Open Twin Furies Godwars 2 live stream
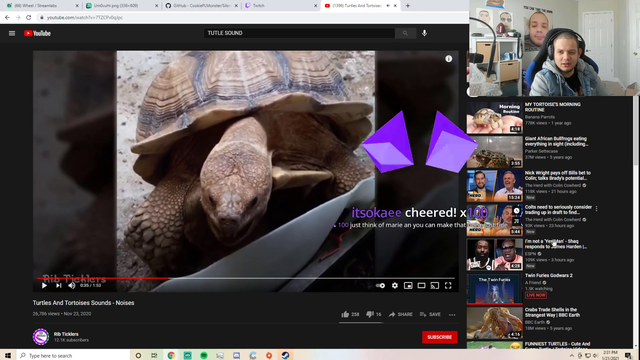Image resolution: width=640 pixels, height=360 pixels. tap(494, 289)
